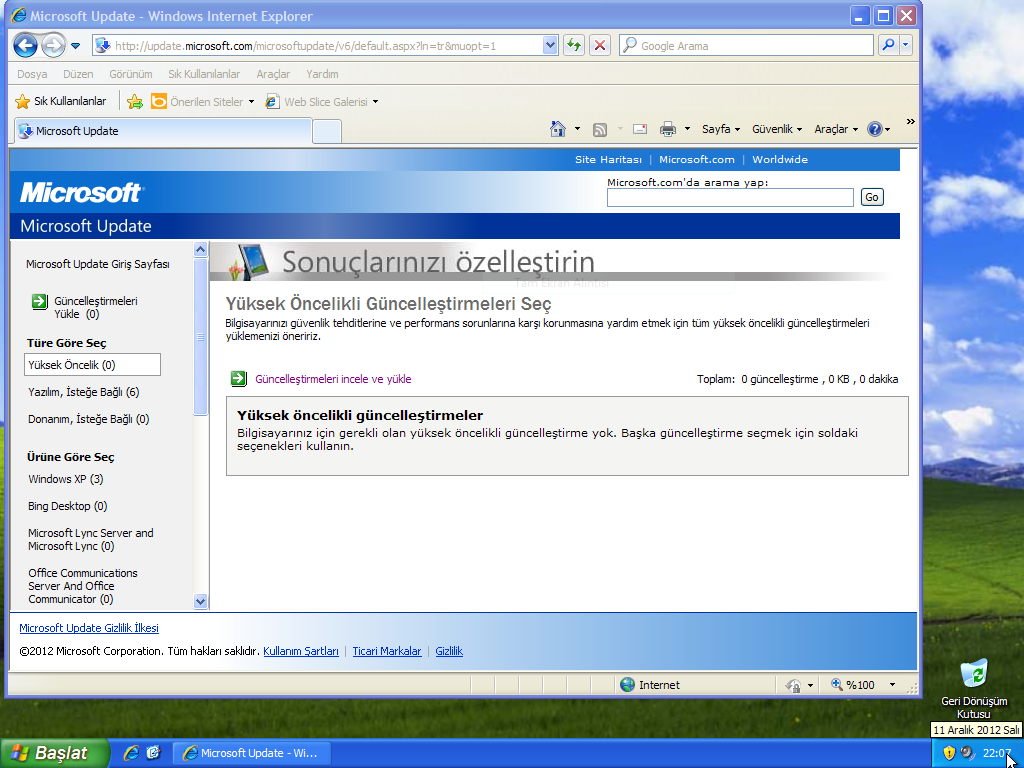Click the sidebar scroll down arrow
The height and width of the screenshot is (768, 1024).
(200, 601)
